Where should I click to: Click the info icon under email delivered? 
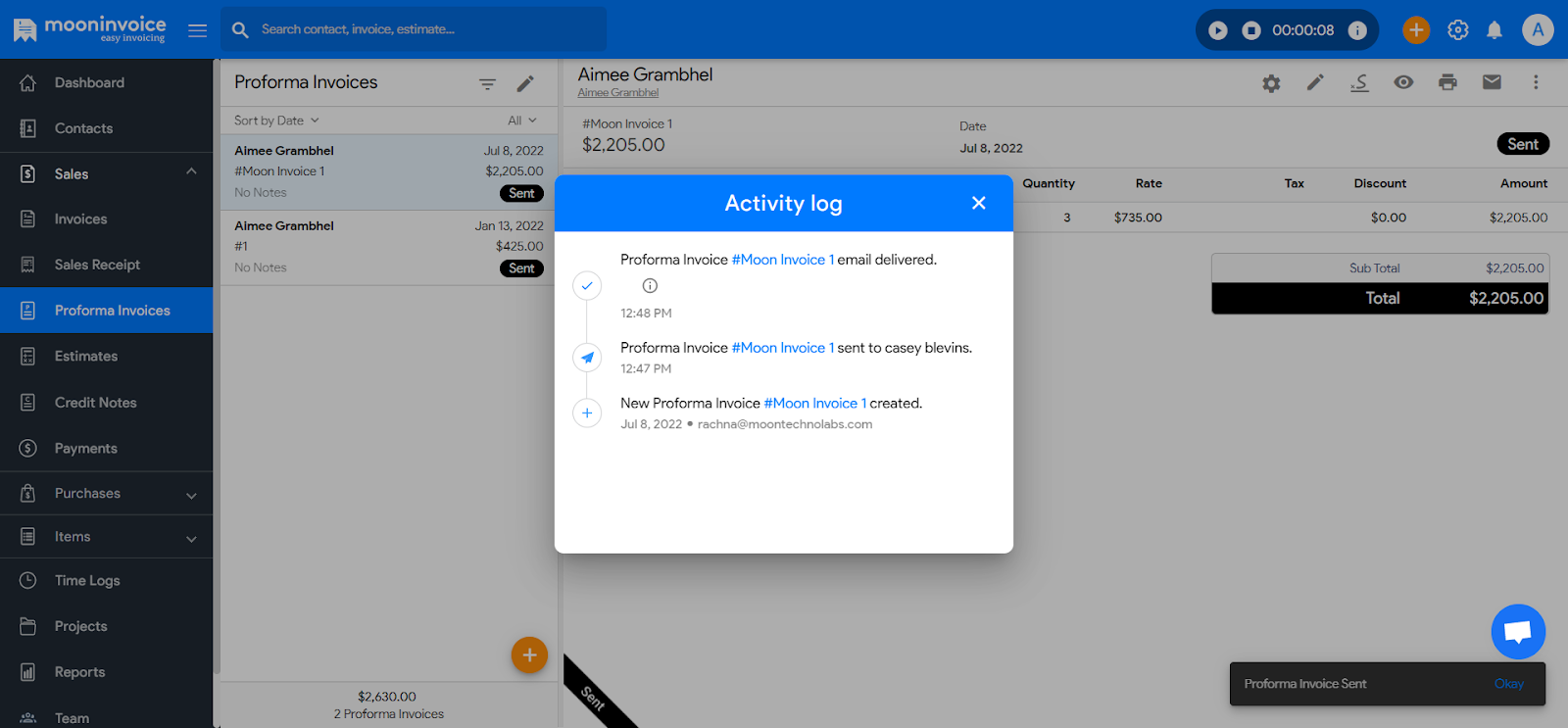coord(650,286)
